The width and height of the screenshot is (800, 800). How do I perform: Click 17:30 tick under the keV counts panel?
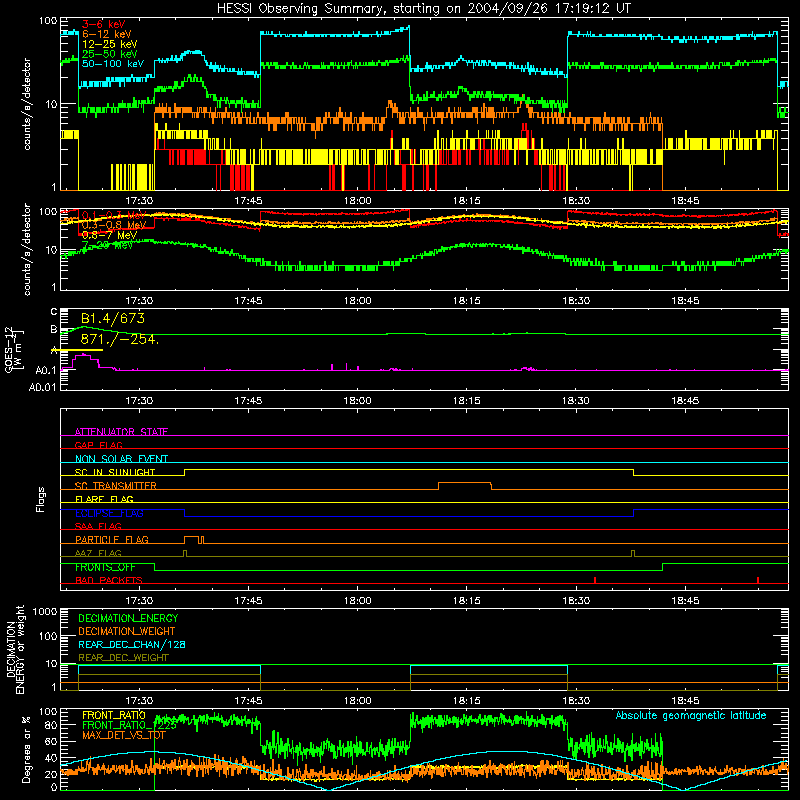[x=139, y=201]
